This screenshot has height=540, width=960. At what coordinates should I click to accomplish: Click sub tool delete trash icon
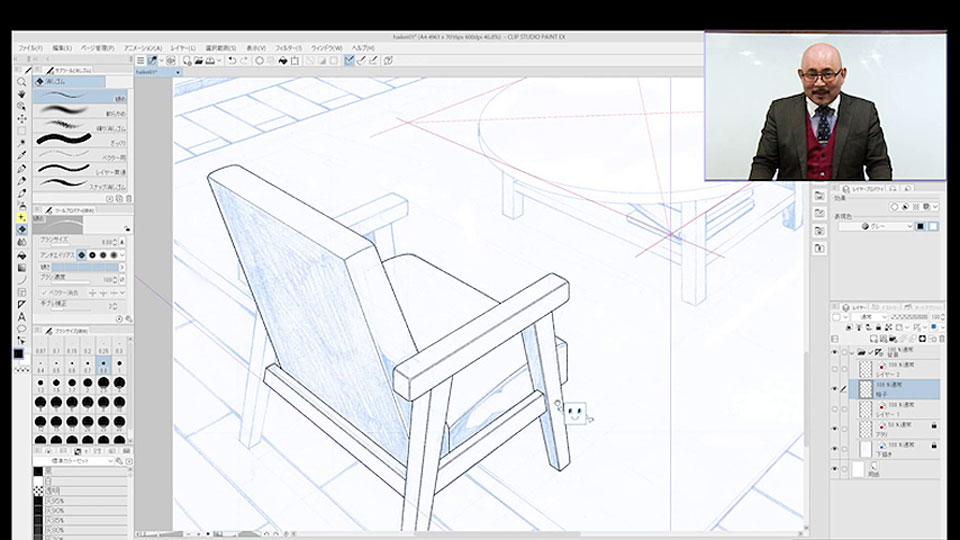(x=129, y=199)
